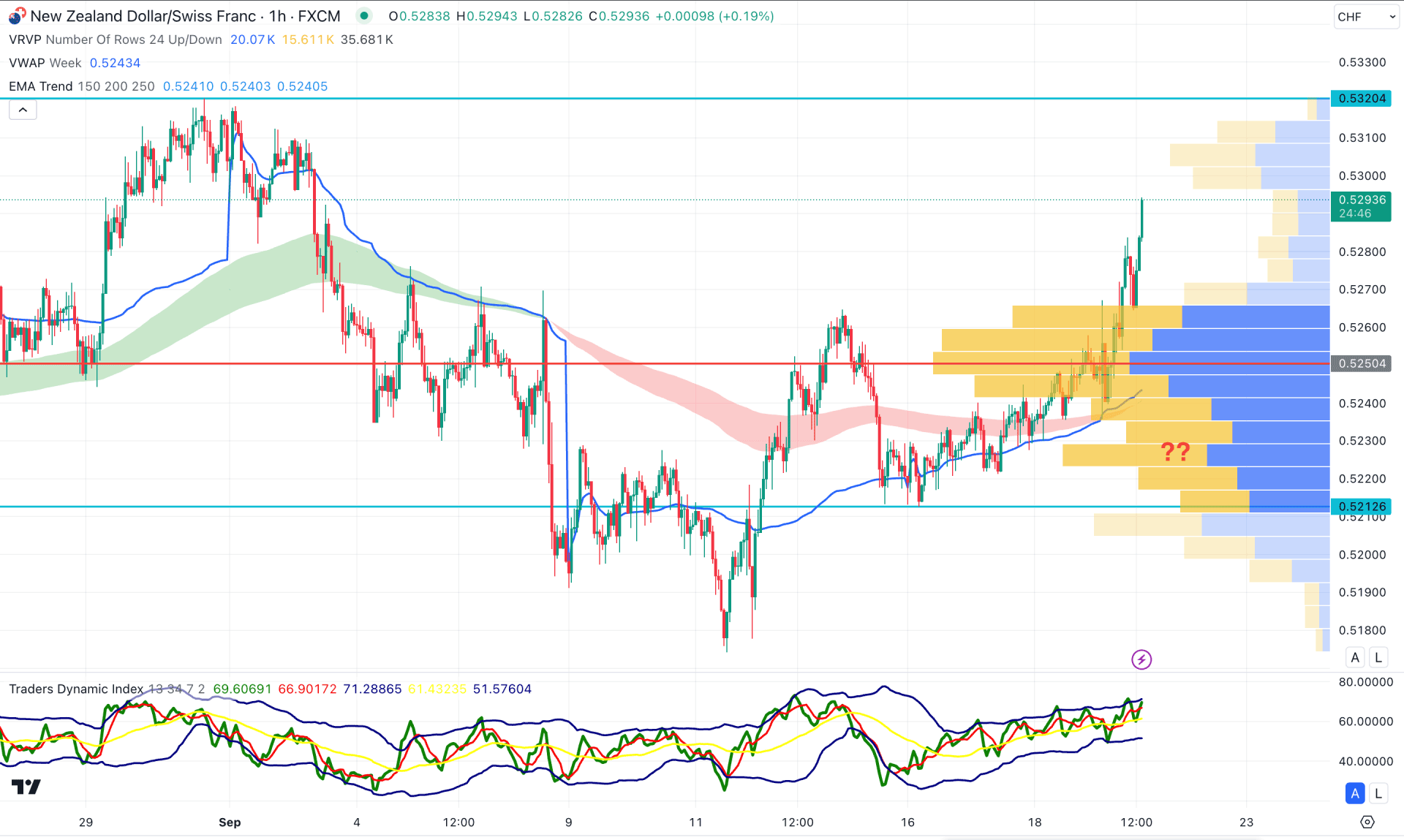Toggle log scale L on main price chart

point(1378,657)
